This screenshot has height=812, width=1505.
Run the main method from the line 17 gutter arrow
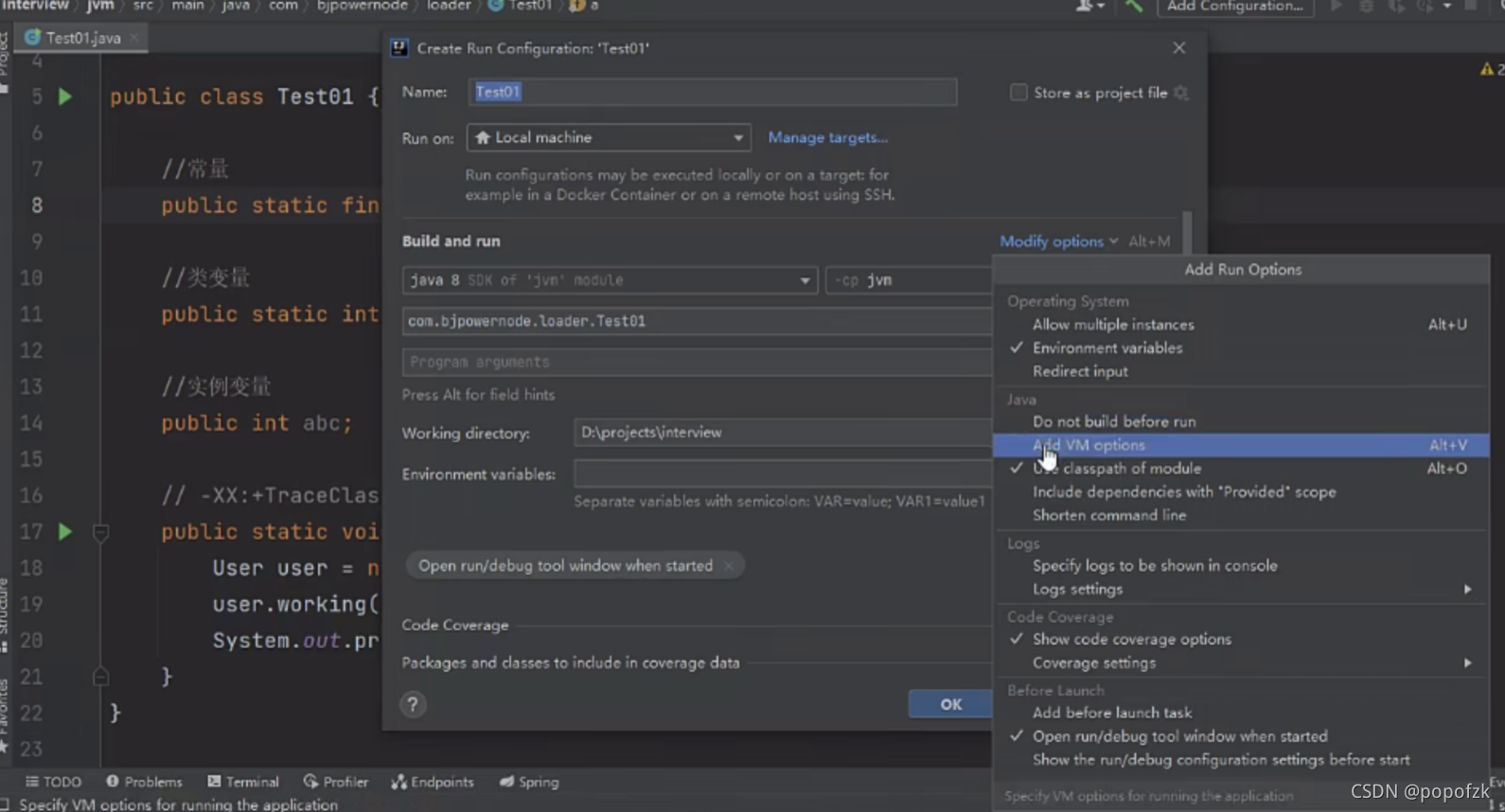pyautogui.click(x=64, y=532)
